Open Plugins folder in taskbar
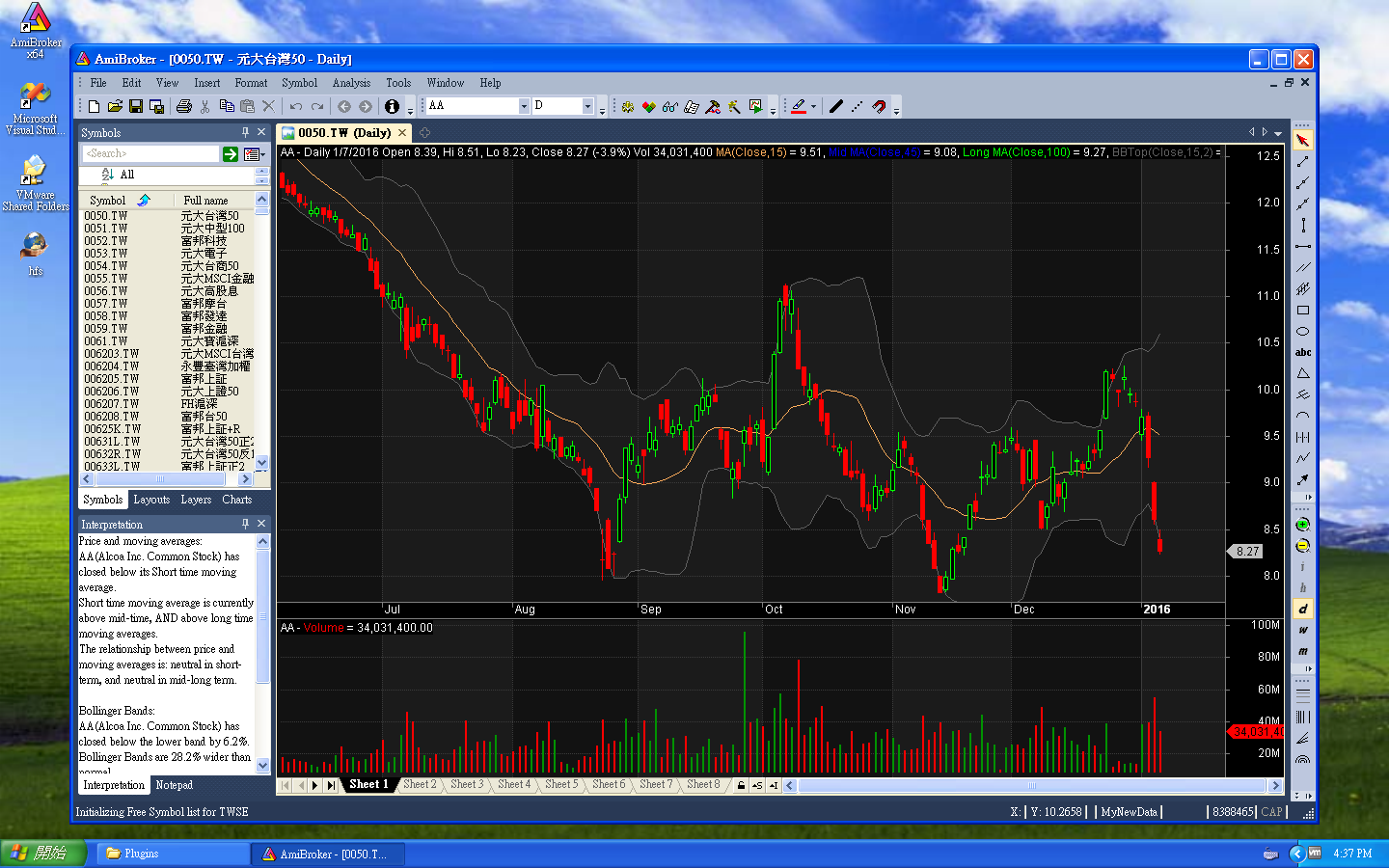This screenshot has height=868, width=1389. tap(172, 854)
